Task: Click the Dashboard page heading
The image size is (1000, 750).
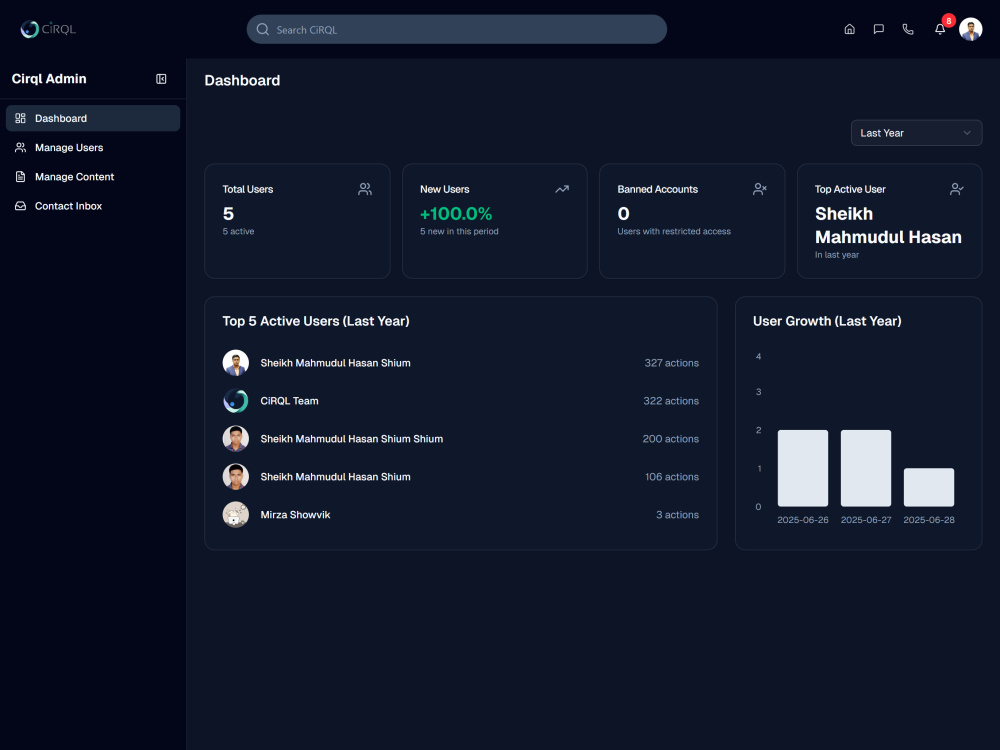Action: pyautogui.click(x=242, y=80)
